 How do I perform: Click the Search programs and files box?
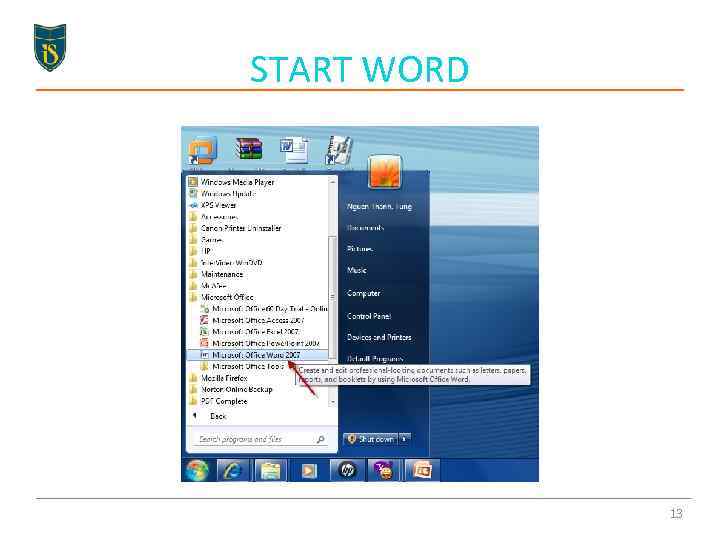click(x=260, y=439)
